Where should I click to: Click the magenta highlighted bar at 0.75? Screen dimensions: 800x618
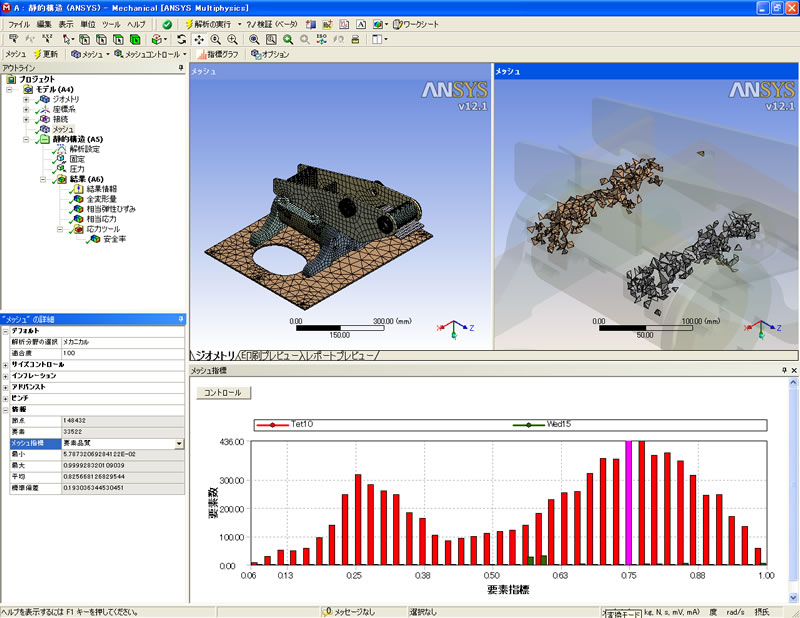pos(629,503)
